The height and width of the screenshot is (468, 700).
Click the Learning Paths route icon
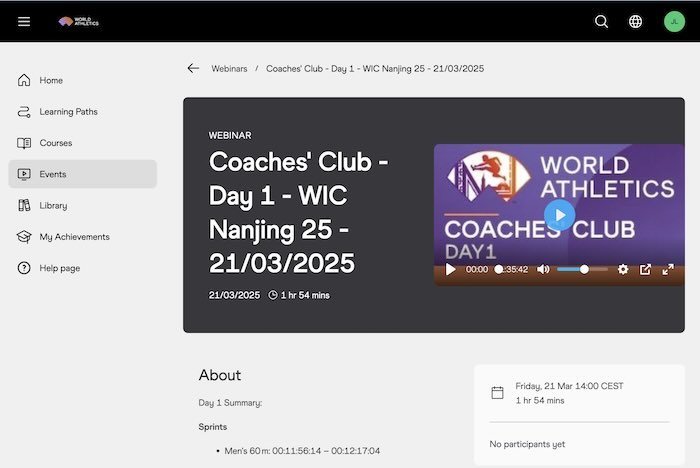pyautogui.click(x=24, y=112)
